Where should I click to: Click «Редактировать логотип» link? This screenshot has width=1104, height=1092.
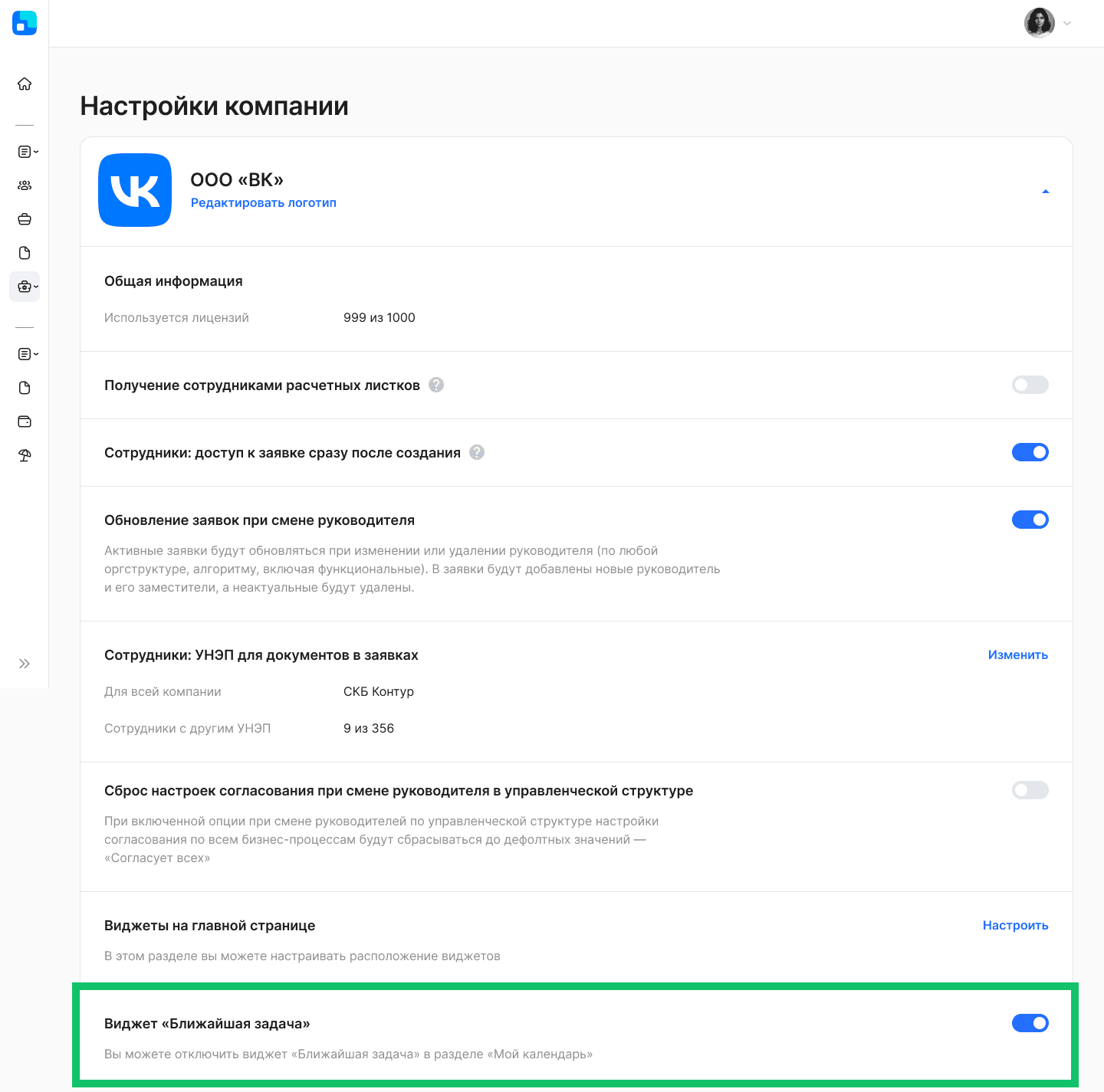point(263,203)
